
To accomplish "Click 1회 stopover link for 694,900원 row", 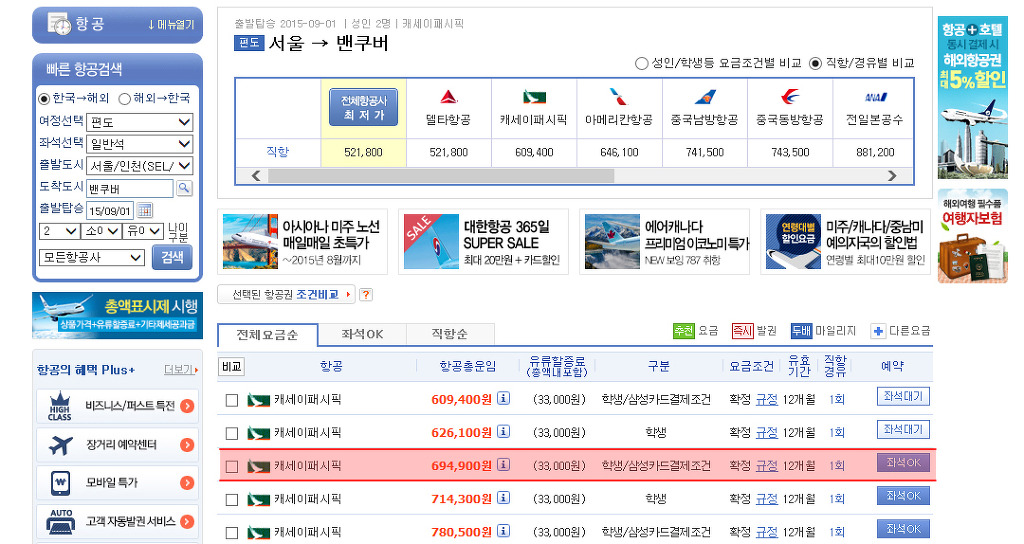I will pos(837,466).
